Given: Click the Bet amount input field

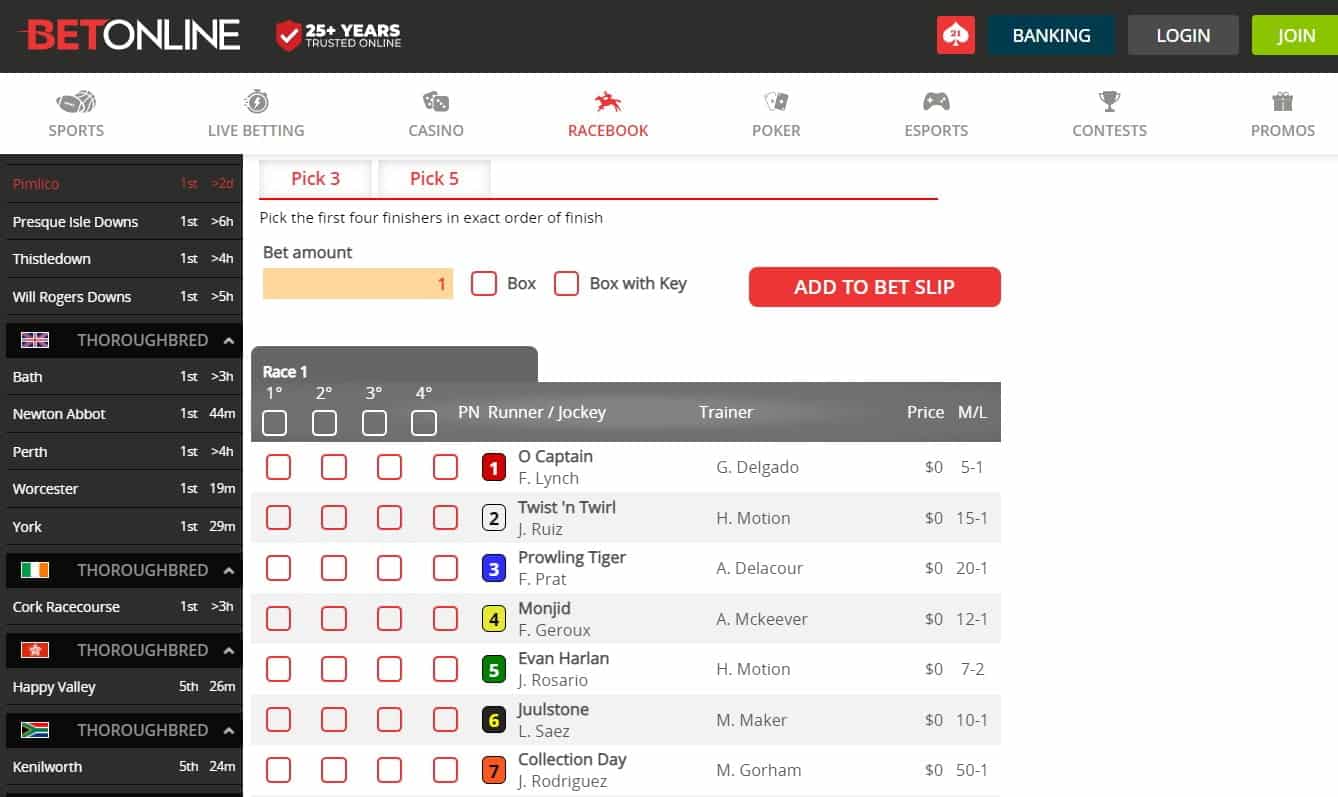Looking at the screenshot, I should pos(358,284).
